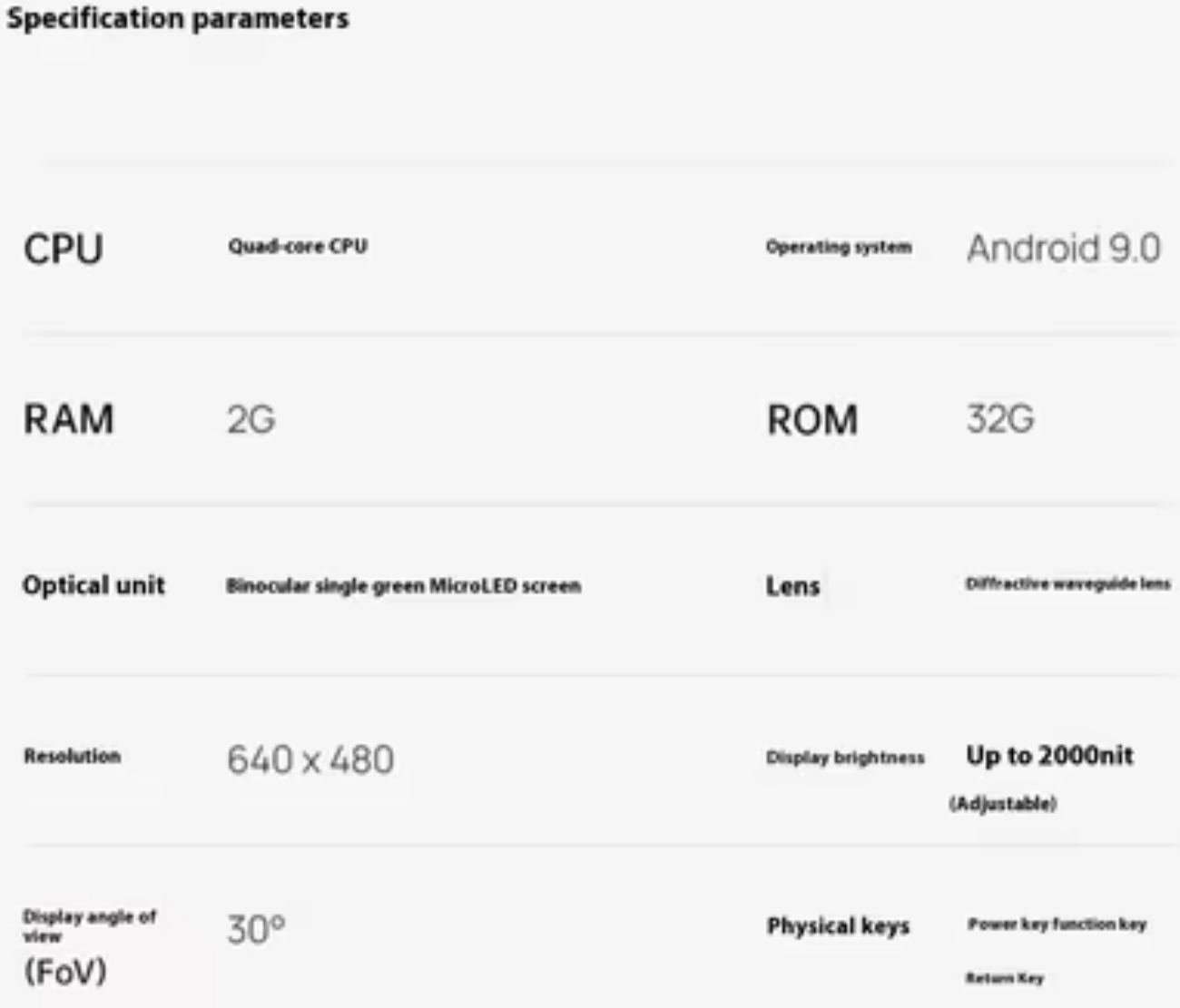Select the 640 x 480 value
The height and width of the screenshot is (1008, 1180).
(310, 759)
